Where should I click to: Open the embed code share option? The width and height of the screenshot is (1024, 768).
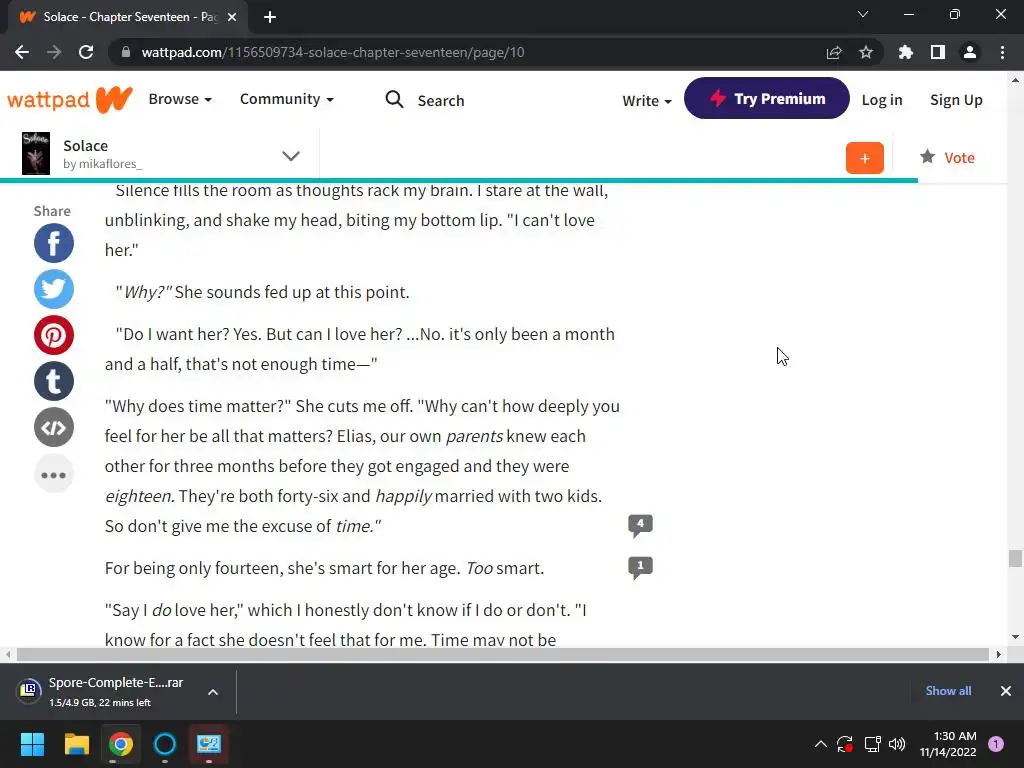pos(54,428)
